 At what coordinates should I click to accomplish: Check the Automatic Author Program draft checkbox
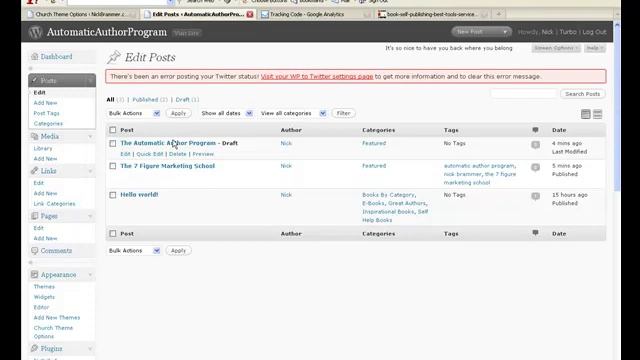[113, 143]
